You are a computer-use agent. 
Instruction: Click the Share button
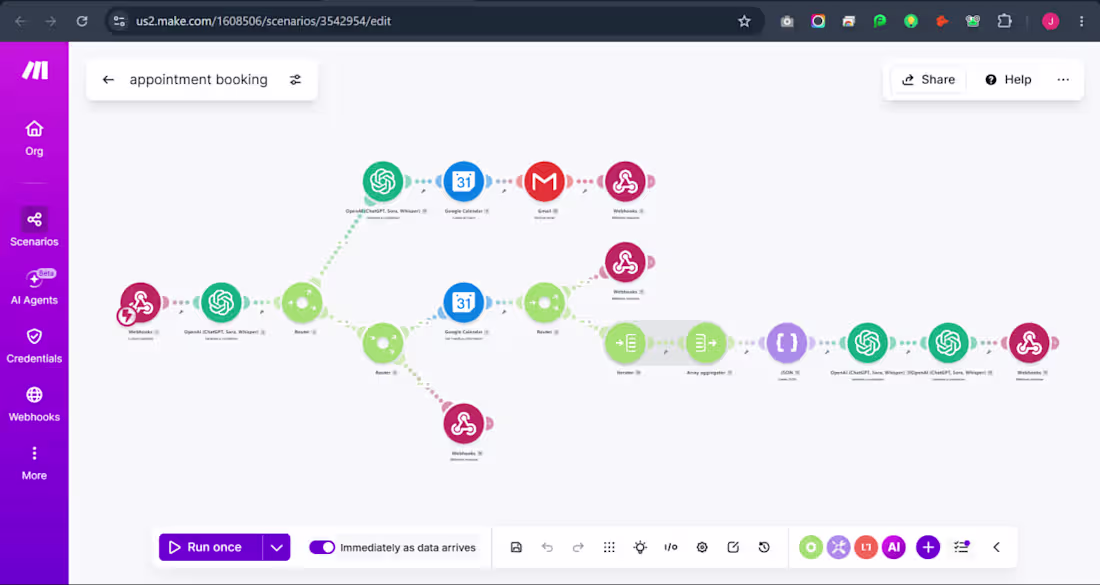(928, 79)
